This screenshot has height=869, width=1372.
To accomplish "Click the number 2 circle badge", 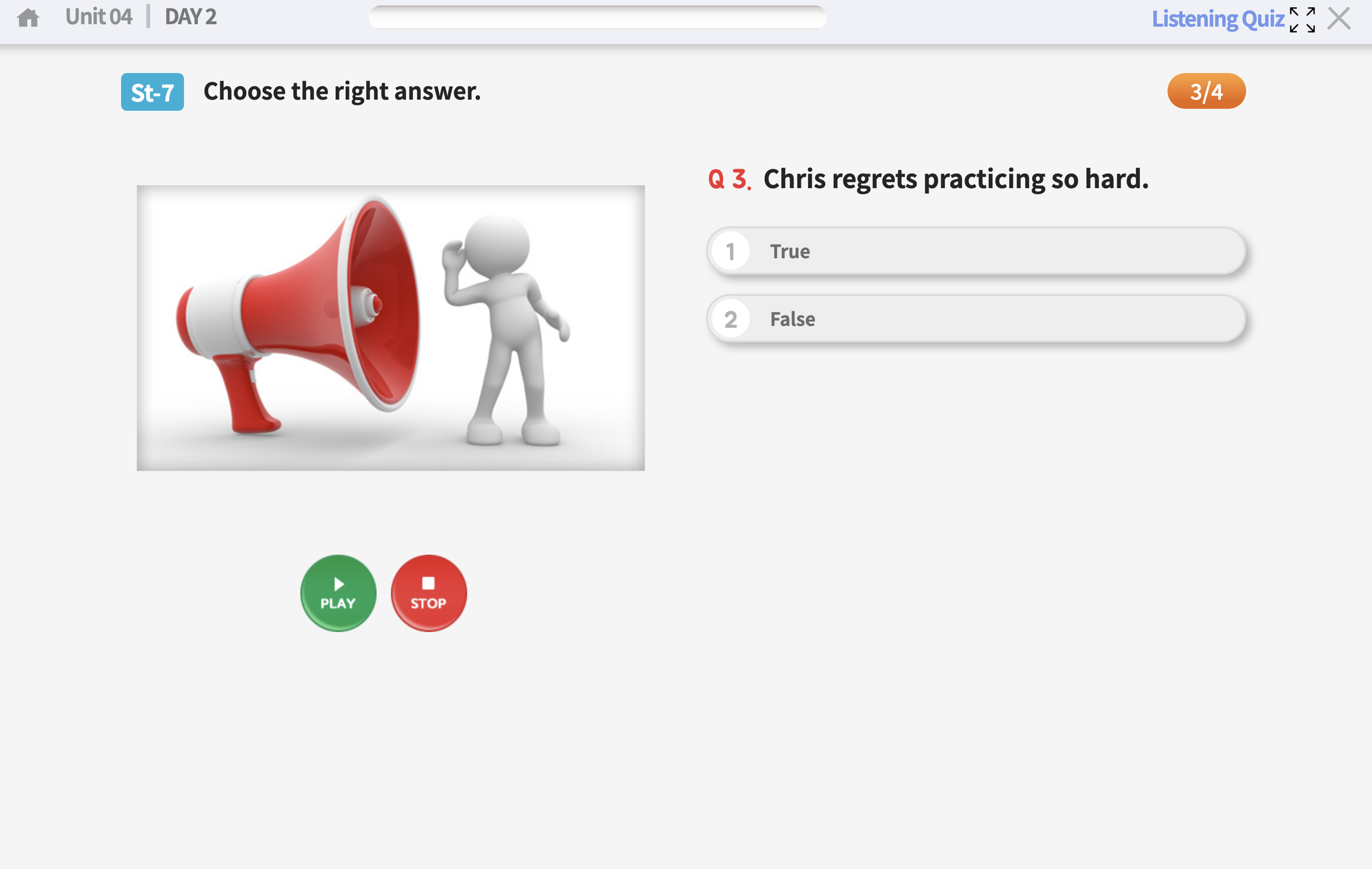I will pos(730,319).
